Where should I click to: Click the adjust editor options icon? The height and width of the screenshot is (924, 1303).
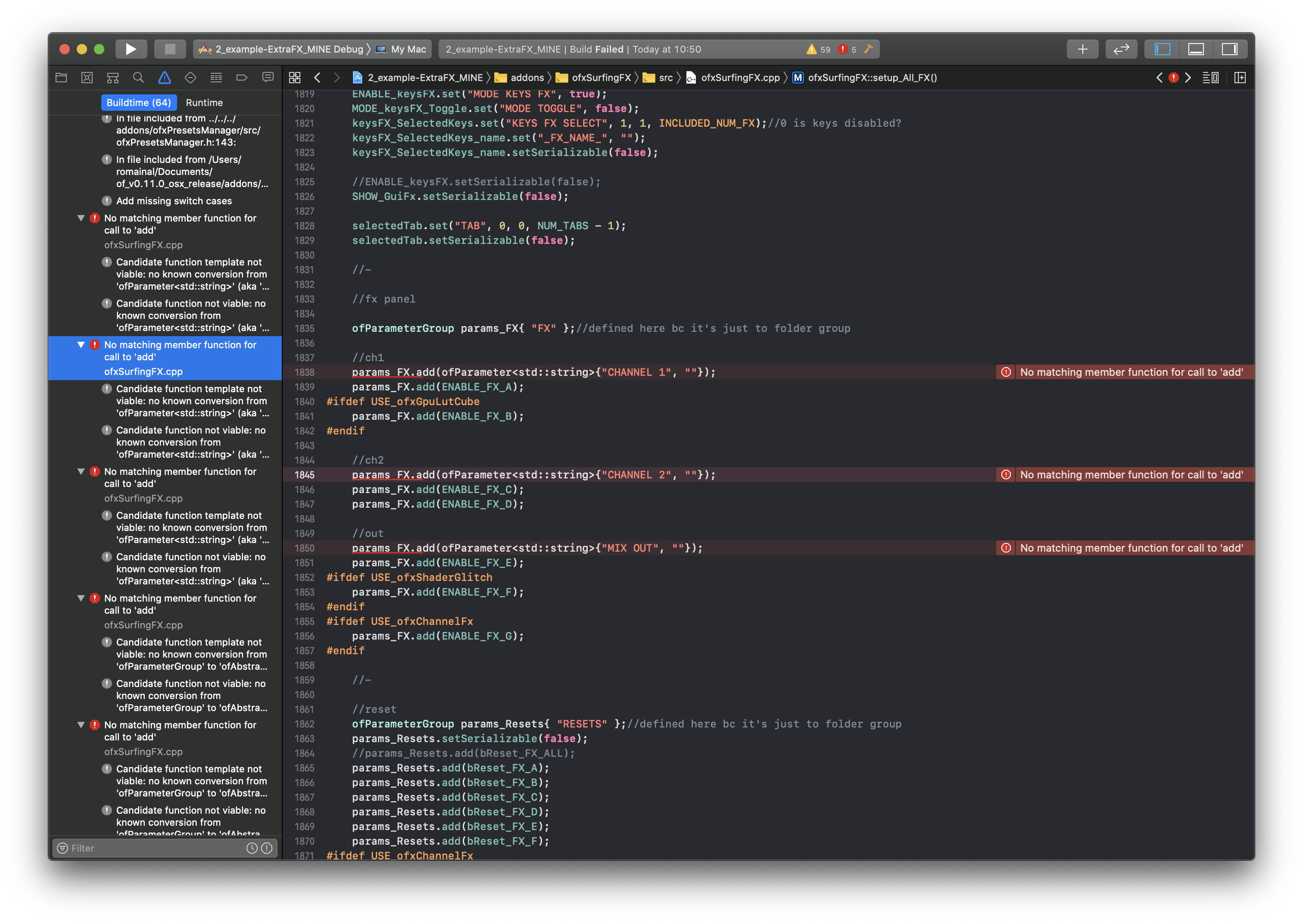coord(1211,78)
